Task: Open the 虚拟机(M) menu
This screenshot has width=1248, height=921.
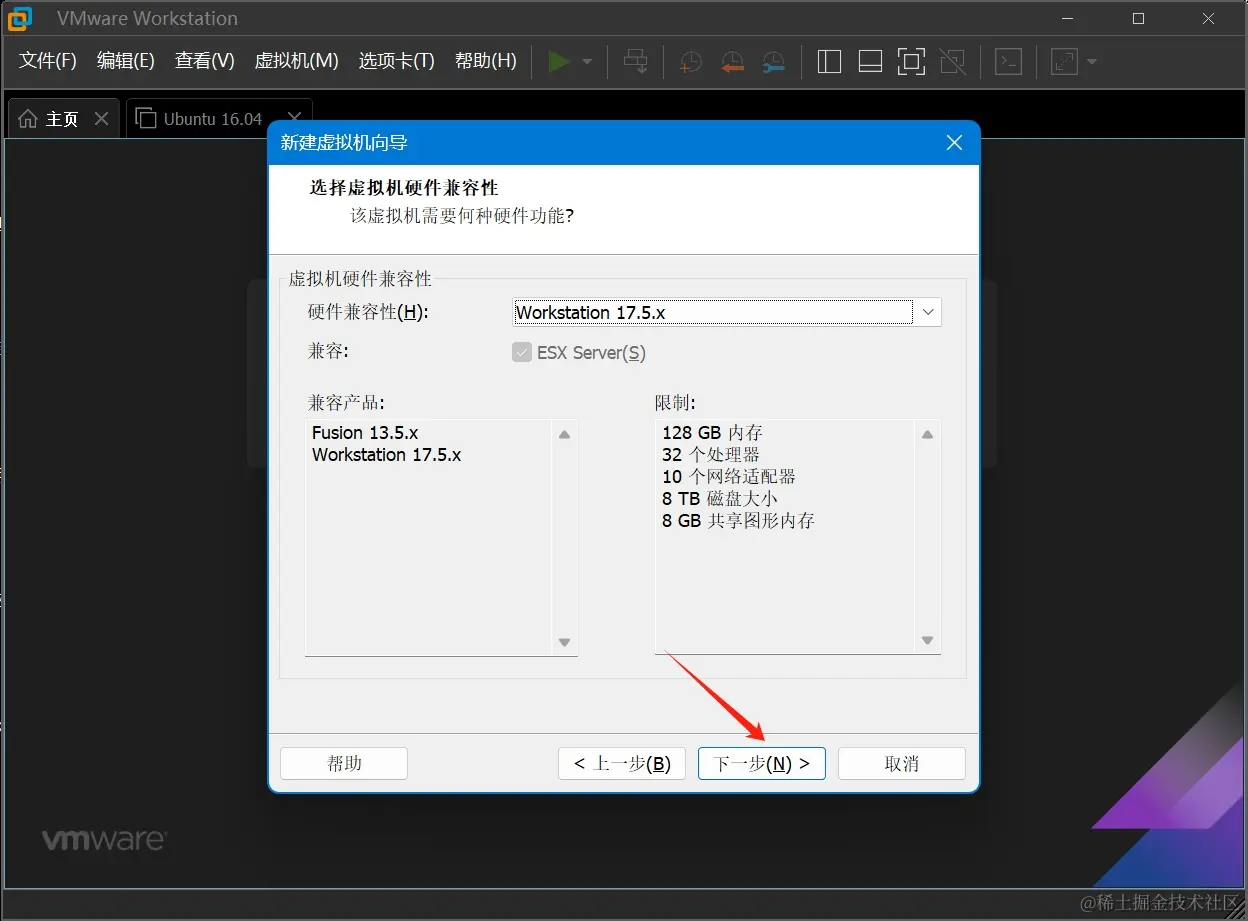Action: pos(297,61)
